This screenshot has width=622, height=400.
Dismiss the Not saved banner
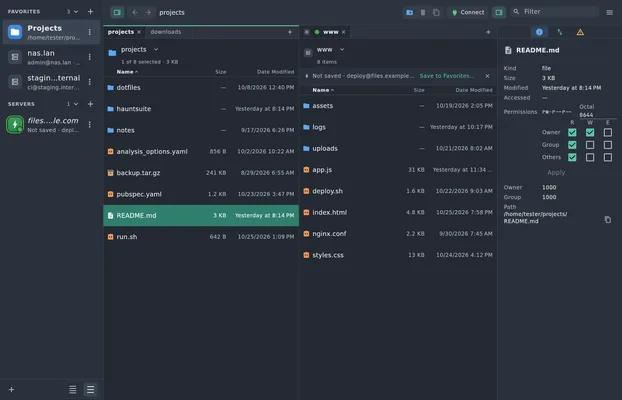pyautogui.click(x=488, y=76)
